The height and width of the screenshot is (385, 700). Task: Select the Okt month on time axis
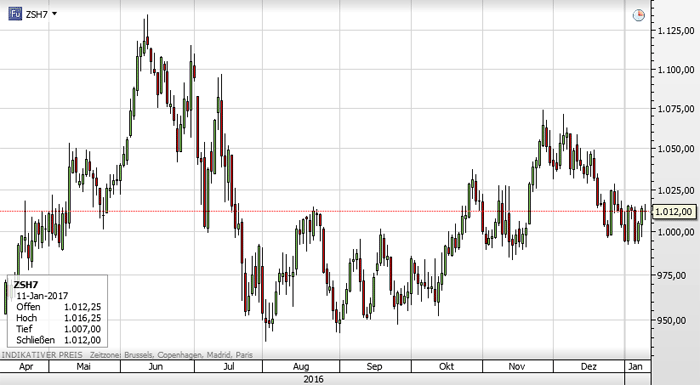pos(446,367)
